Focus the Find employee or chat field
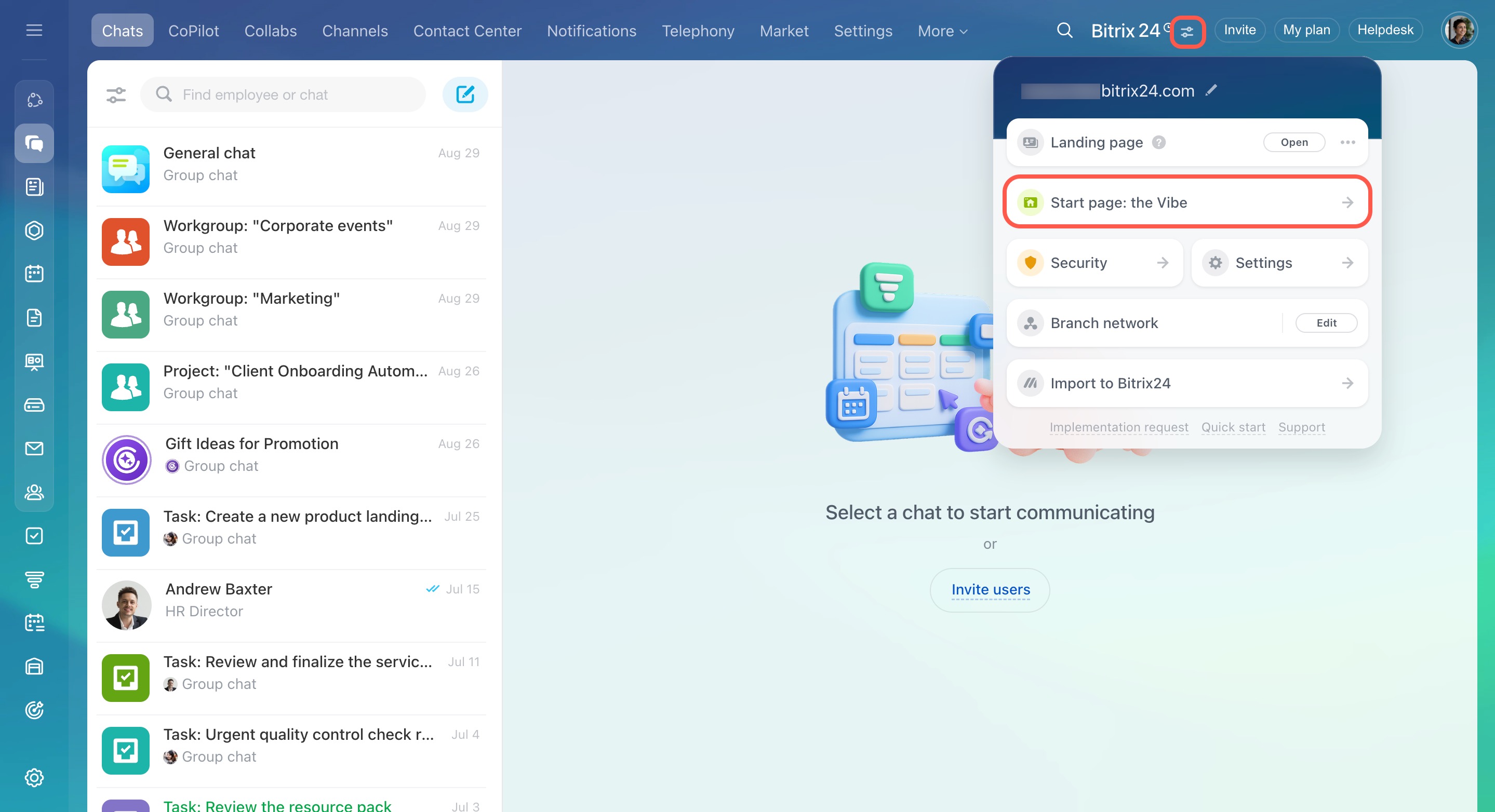 pos(283,94)
